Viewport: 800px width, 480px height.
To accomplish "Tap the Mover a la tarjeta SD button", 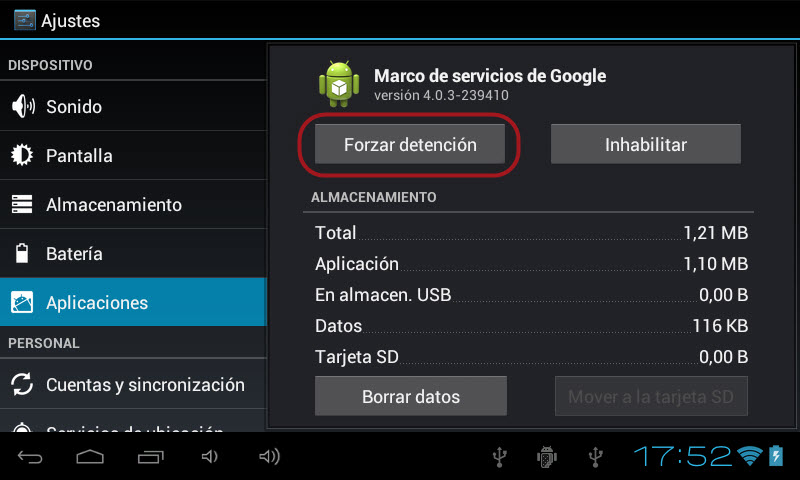I will [651, 396].
